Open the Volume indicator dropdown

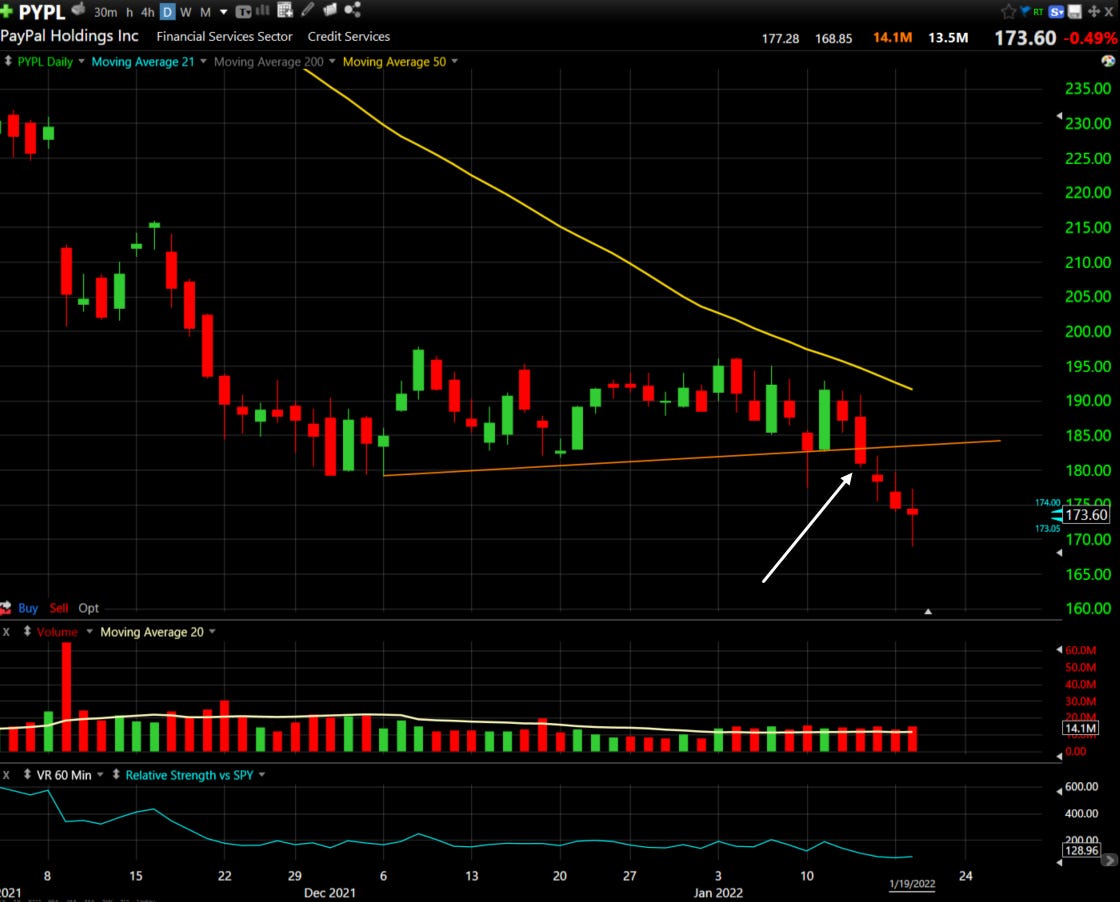coord(89,631)
